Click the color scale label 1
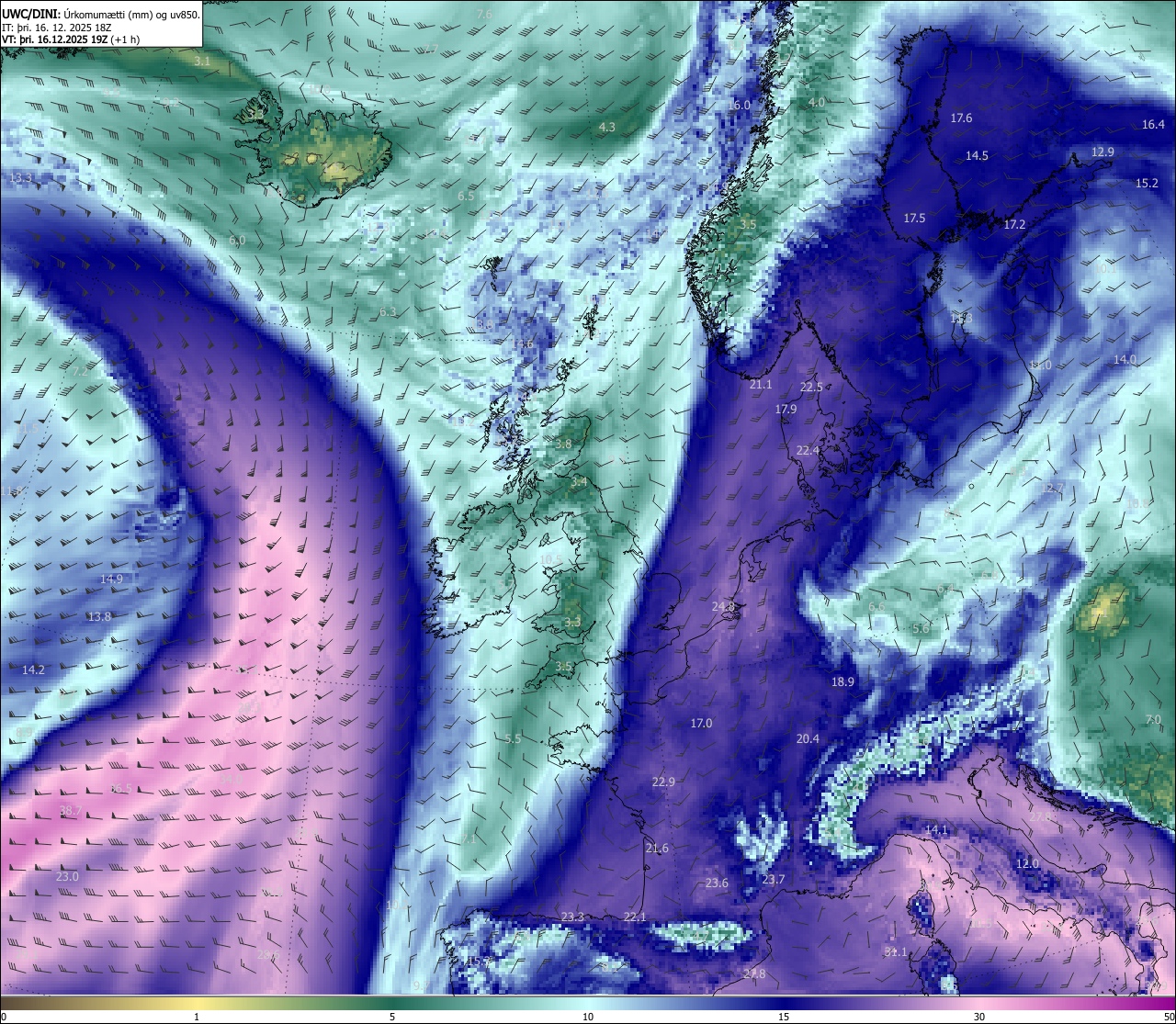 [x=197, y=1016]
